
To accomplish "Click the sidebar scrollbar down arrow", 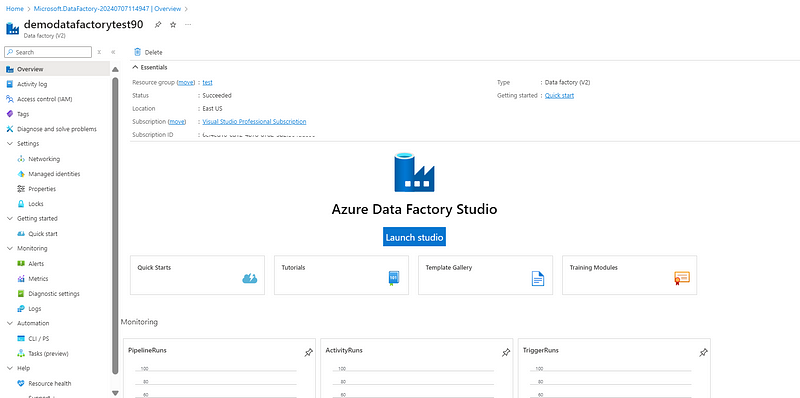I will tap(115, 393).
